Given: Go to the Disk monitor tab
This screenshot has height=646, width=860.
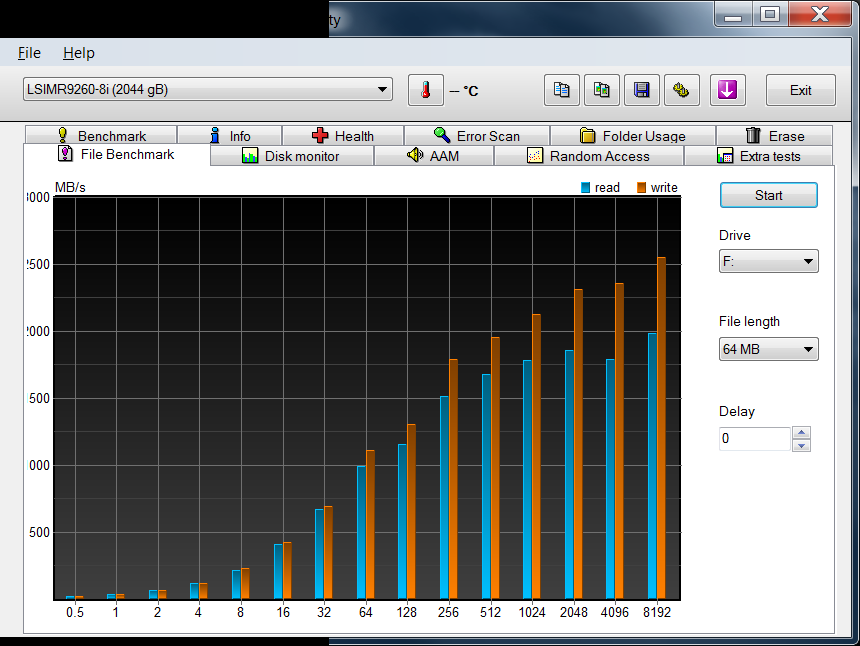Looking at the screenshot, I should (291, 156).
